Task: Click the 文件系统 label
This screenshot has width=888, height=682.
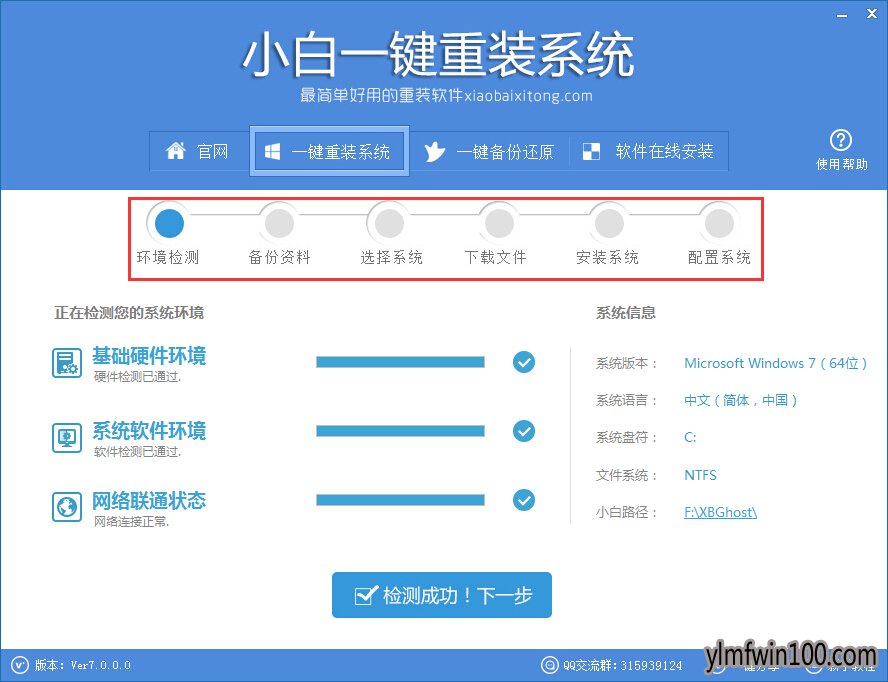Action: click(x=626, y=475)
